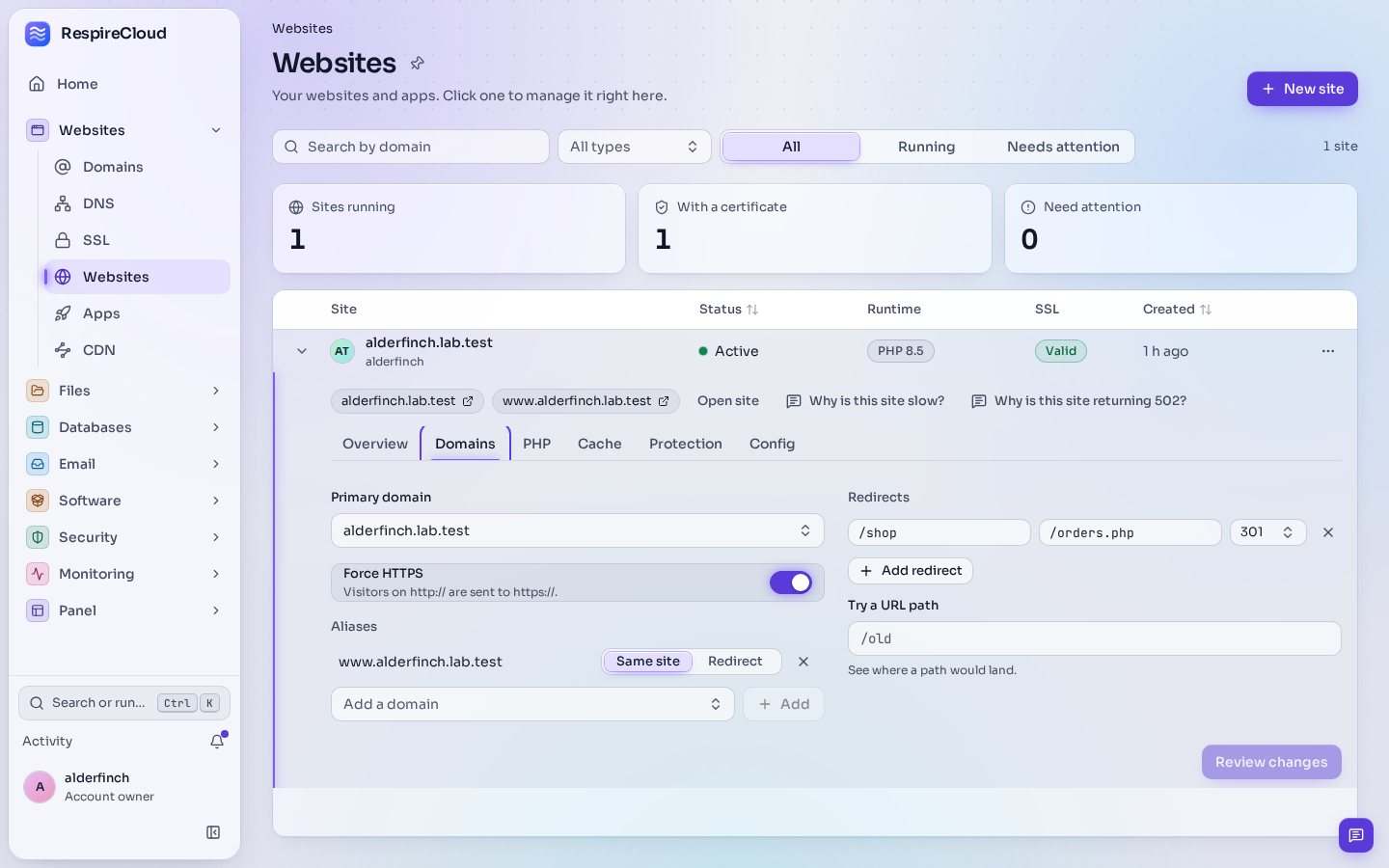Delete the /shop redirect rule
This screenshot has height=868, width=1389.
pos(1328,532)
